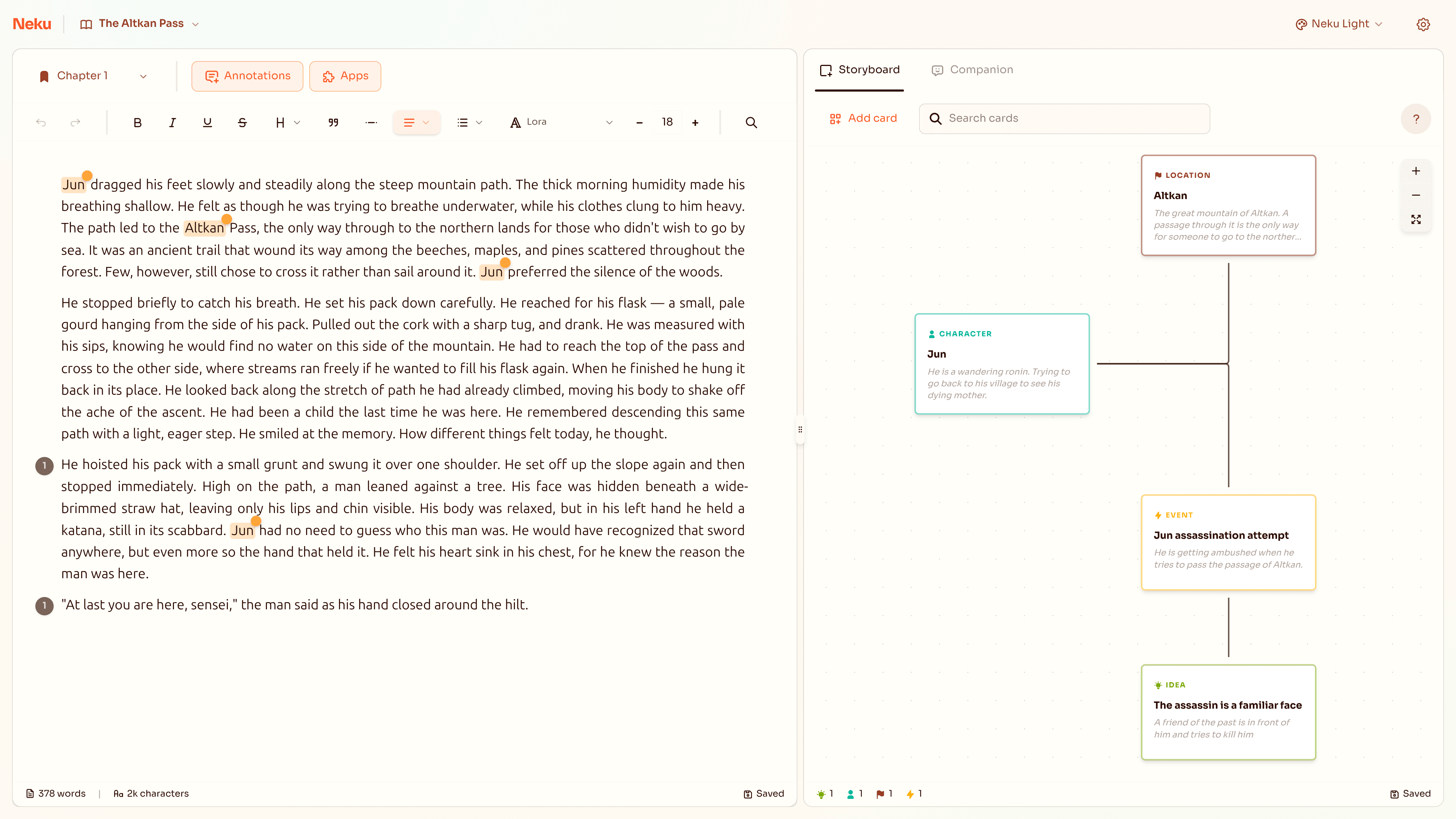Viewport: 1456px width, 819px height.
Task: Open search in the editor toolbar
Action: click(x=751, y=122)
